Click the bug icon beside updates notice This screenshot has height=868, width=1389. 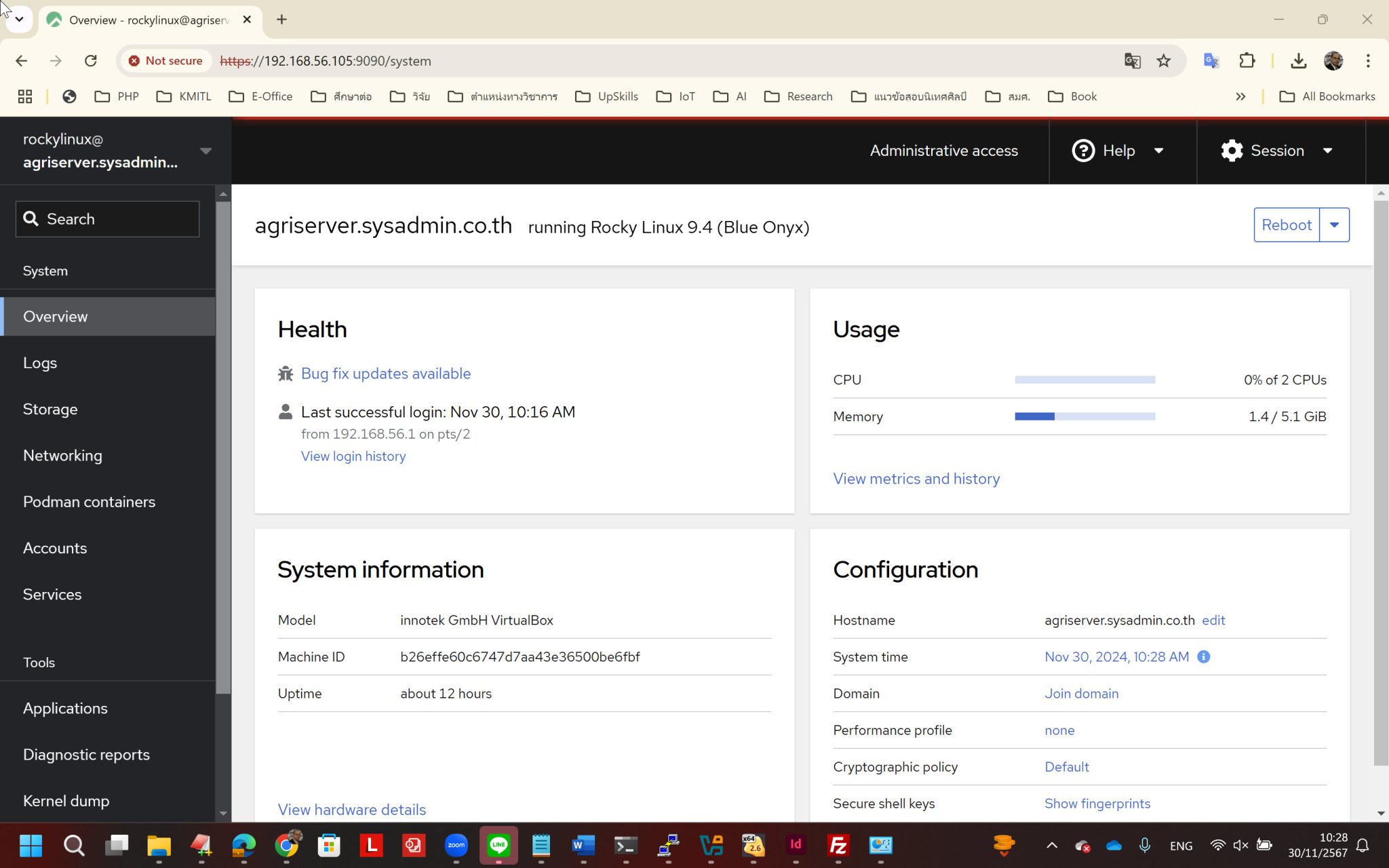pos(286,374)
